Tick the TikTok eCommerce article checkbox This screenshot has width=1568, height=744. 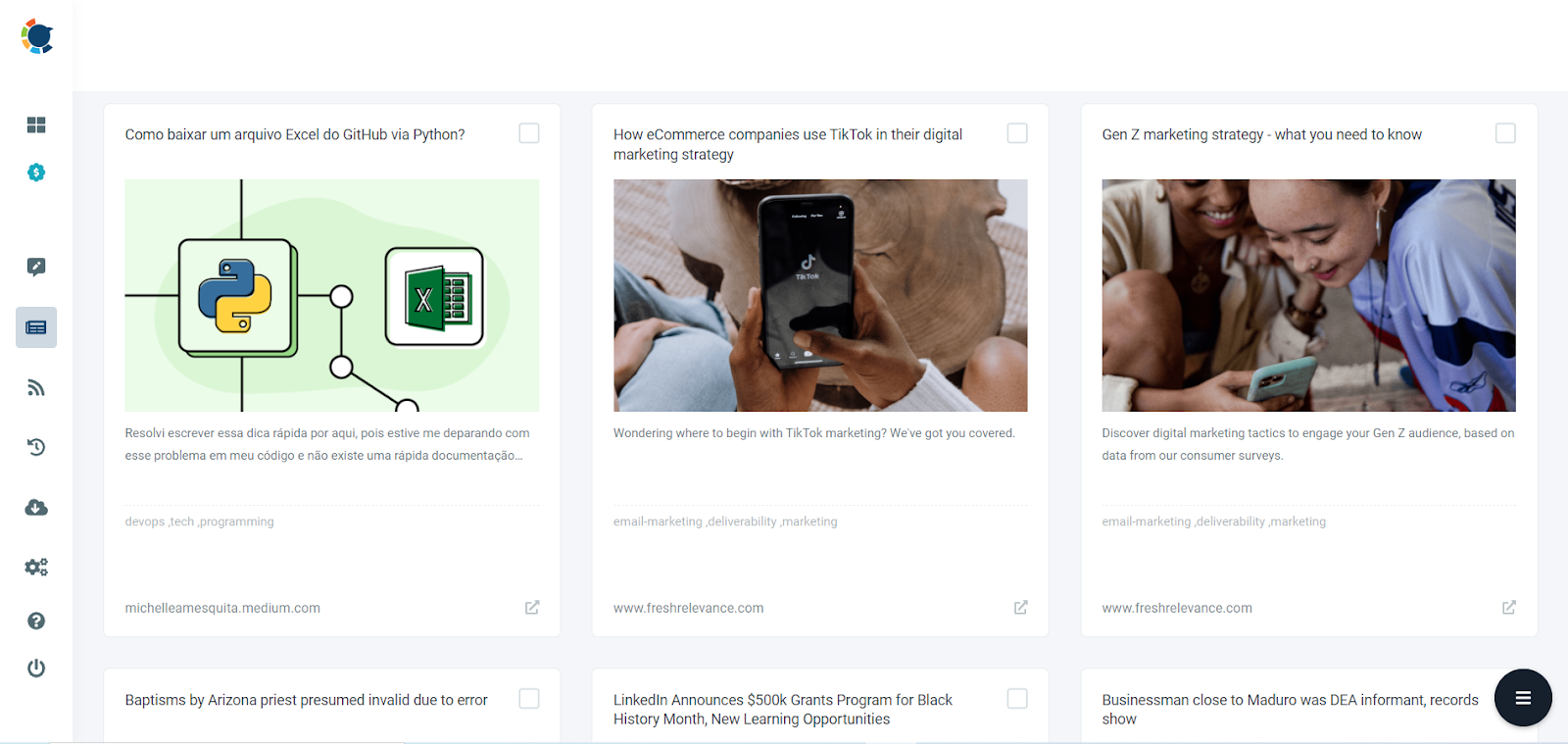pos(1017,133)
